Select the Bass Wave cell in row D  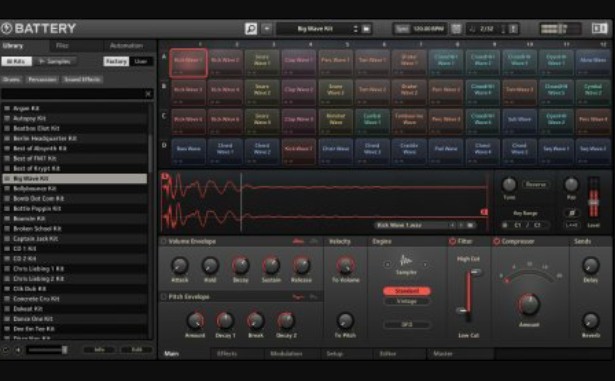[x=189, y=151]
